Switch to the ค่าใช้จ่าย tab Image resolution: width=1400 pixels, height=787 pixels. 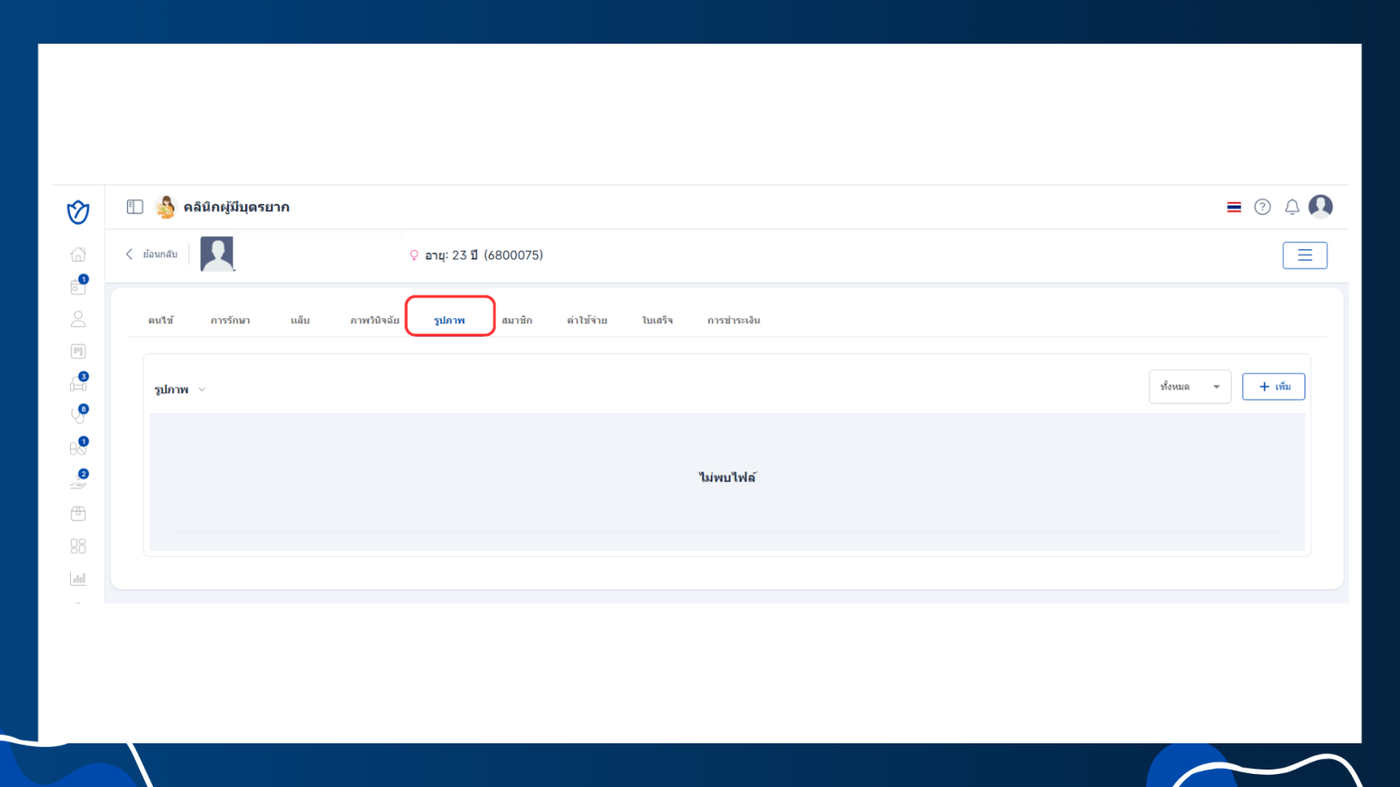[587, 321]
